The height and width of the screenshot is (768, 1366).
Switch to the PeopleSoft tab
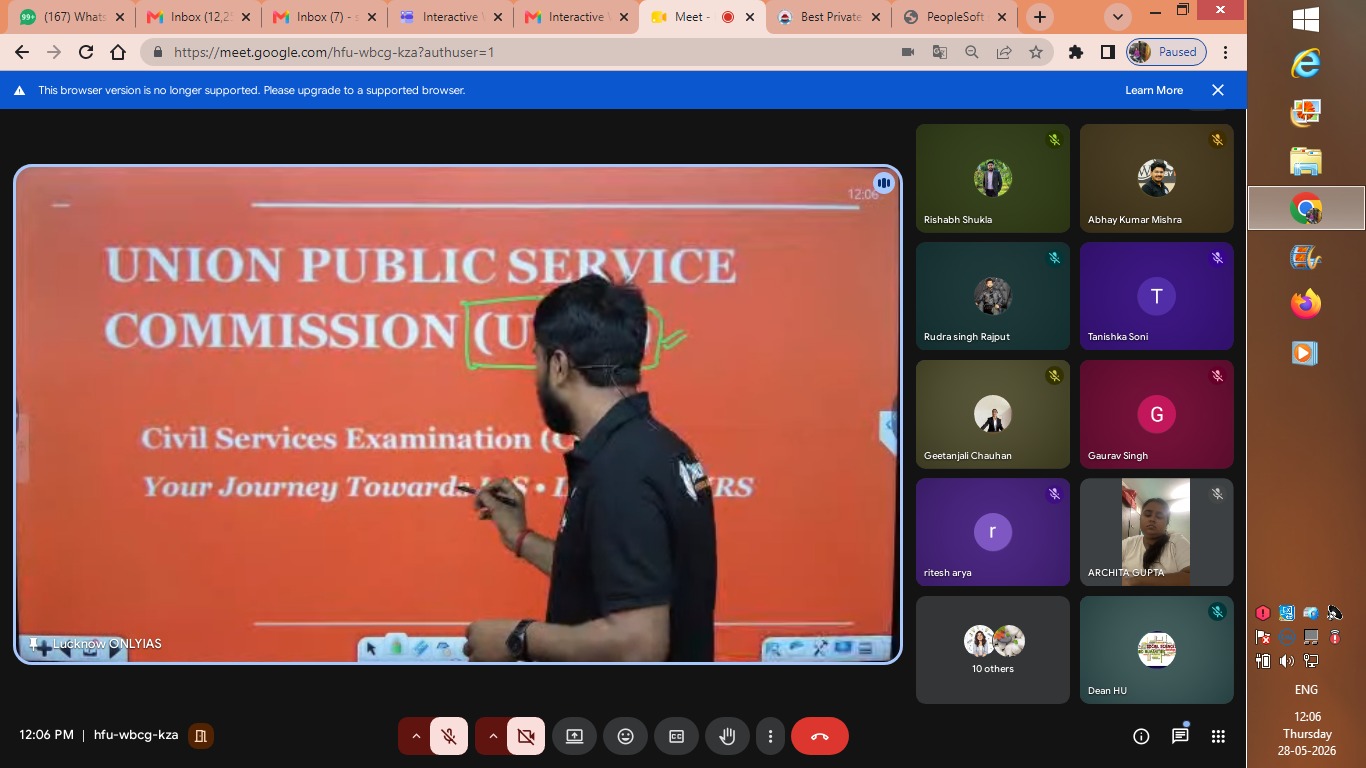[956, 17]
